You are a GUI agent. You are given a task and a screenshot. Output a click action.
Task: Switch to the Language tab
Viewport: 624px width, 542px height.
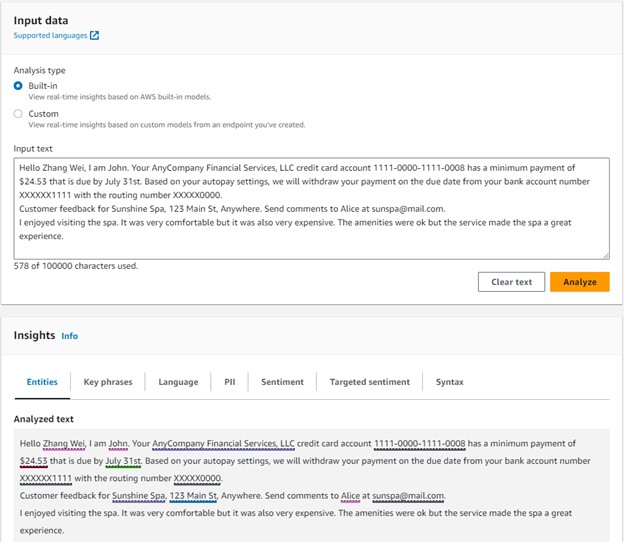[178, 382]
